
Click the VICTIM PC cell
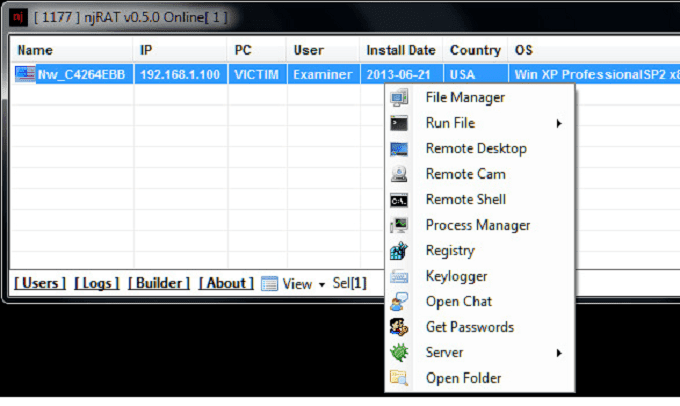click(x=257, y=75)
